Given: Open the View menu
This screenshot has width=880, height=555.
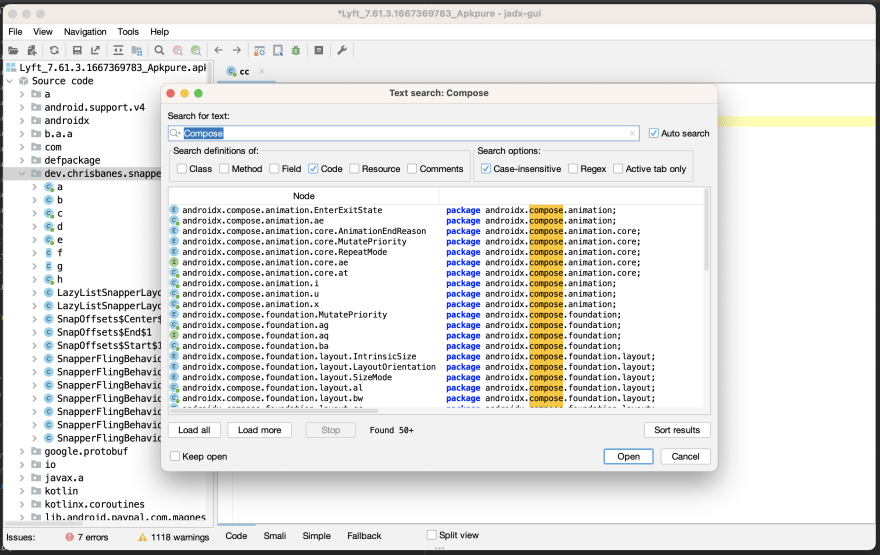Looking at the screenshot, I should [43, 32].
